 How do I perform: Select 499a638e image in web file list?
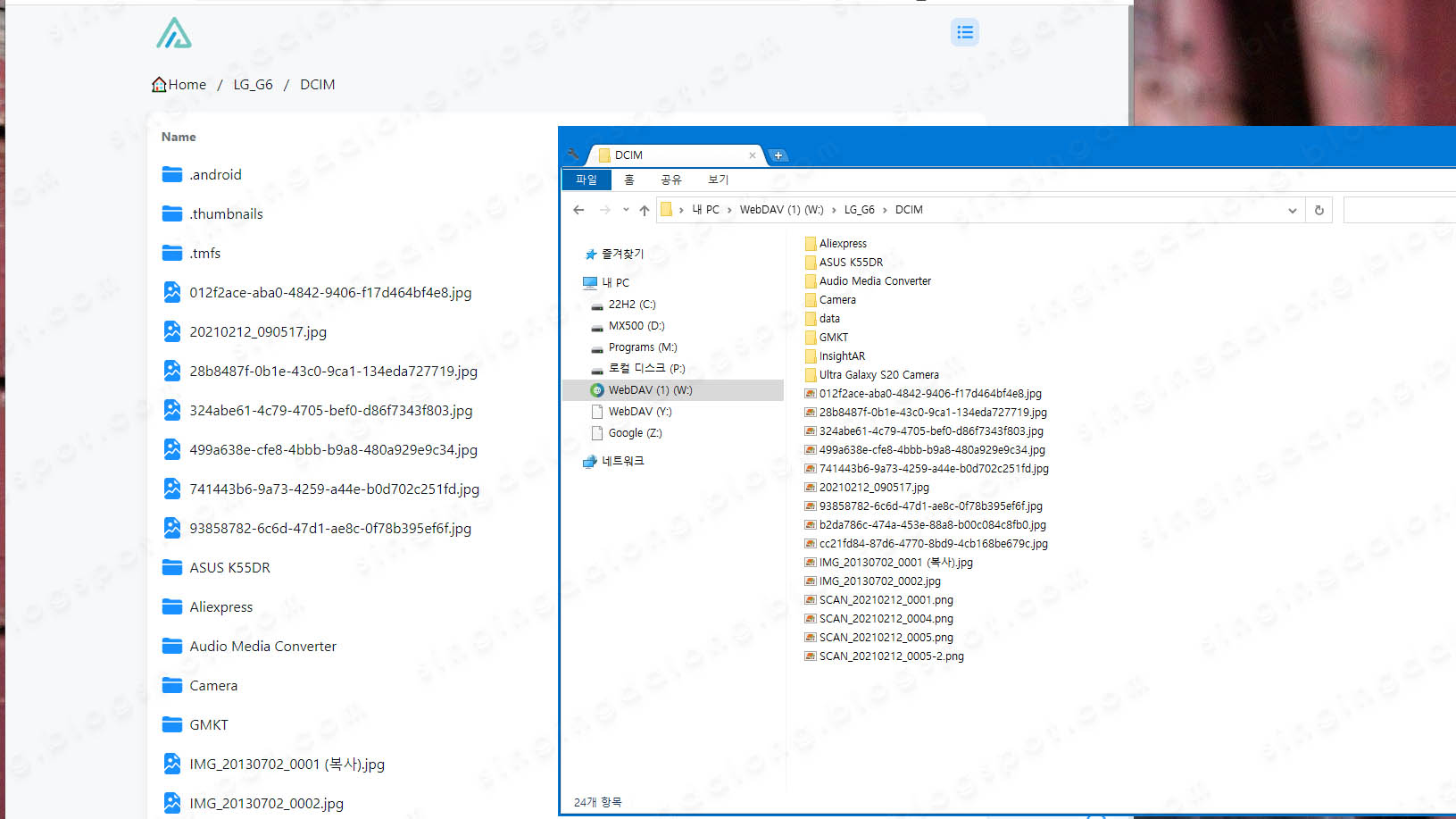[333, 449]
